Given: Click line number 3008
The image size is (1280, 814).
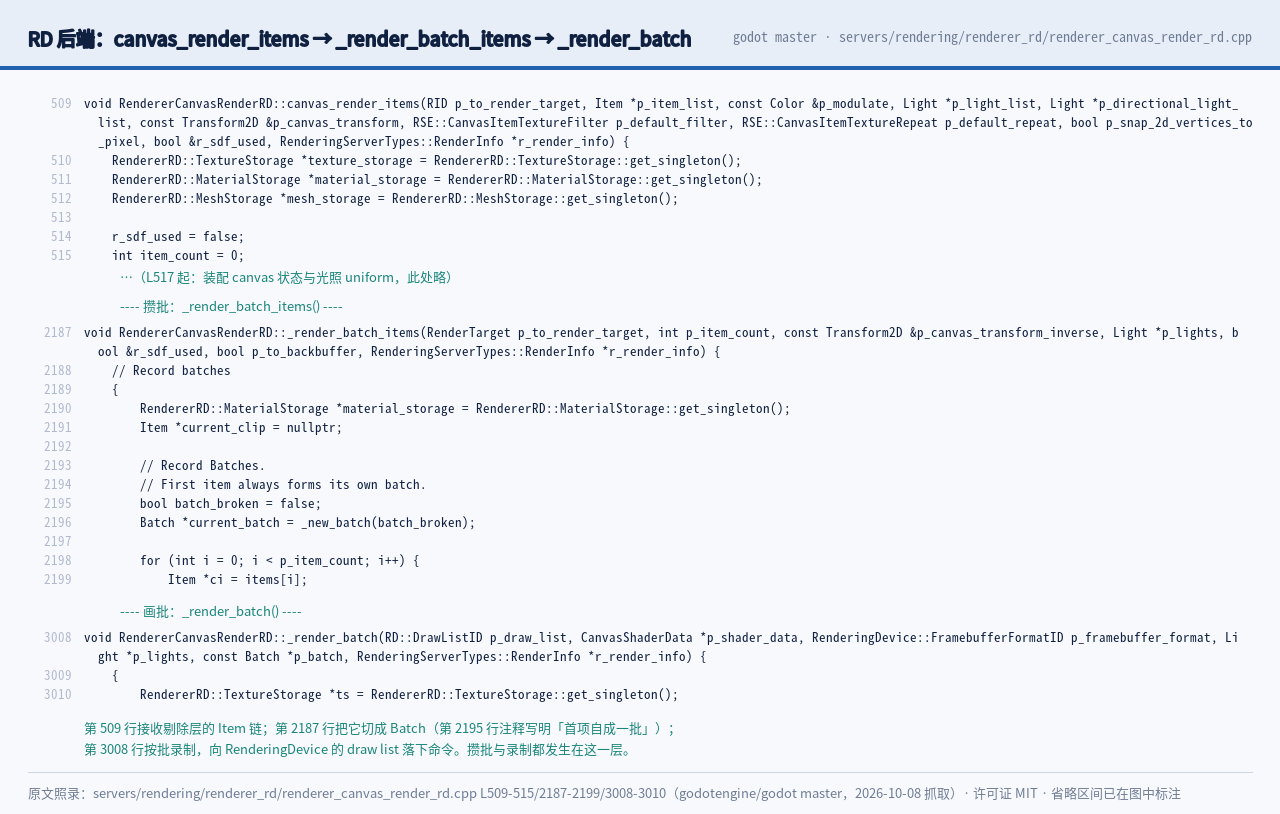Looking at the screenshot, I should [58, 638].
